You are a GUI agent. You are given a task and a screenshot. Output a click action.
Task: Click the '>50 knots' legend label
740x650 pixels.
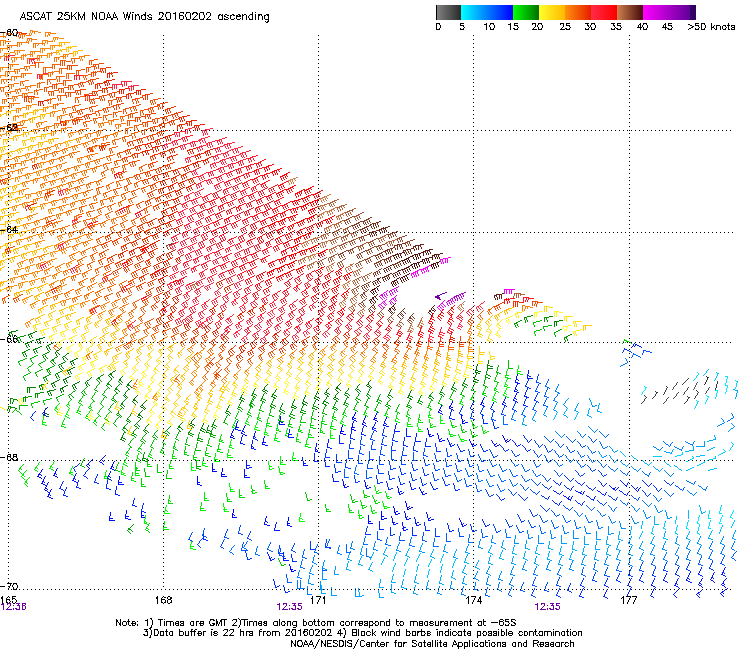(711, 27)
